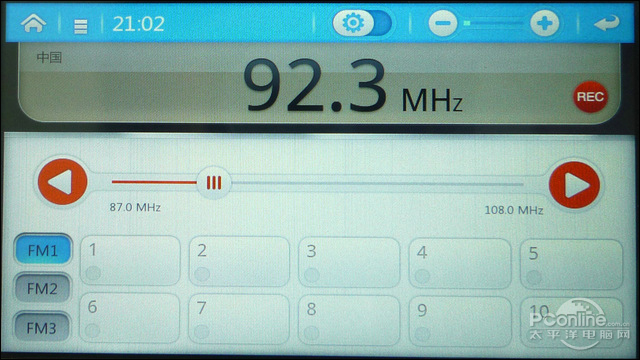
Task: Select preset station slot 9
Action: point(460,321)
